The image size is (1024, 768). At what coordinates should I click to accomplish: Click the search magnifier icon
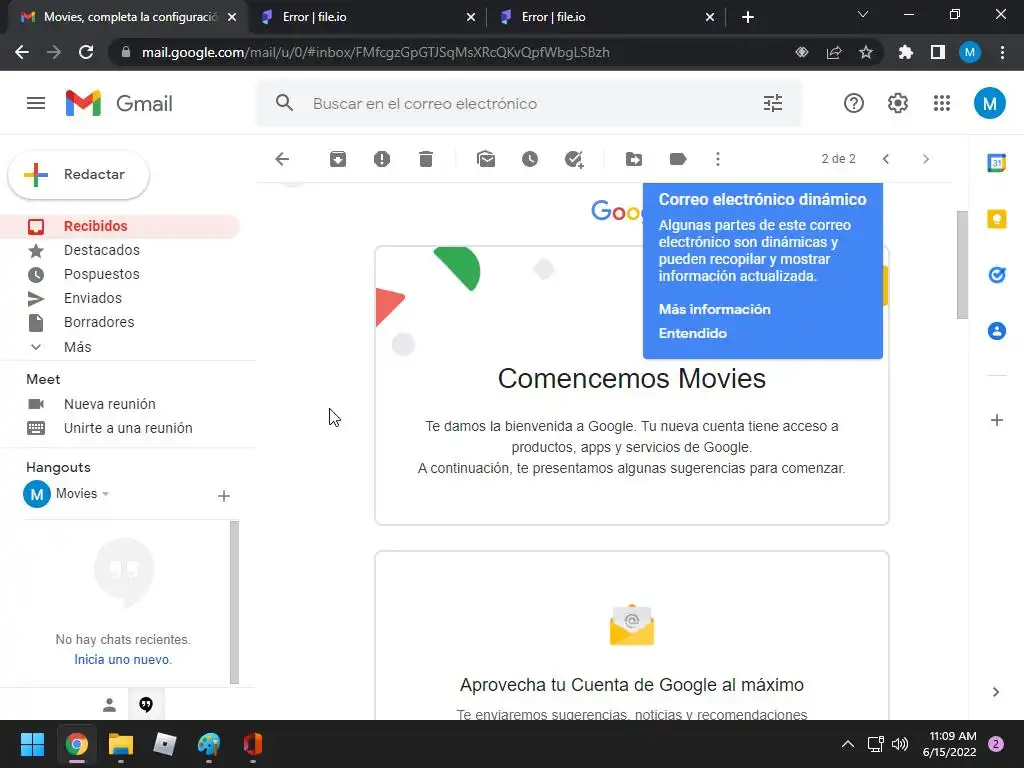pyautogui.click(x=284, y=103)
